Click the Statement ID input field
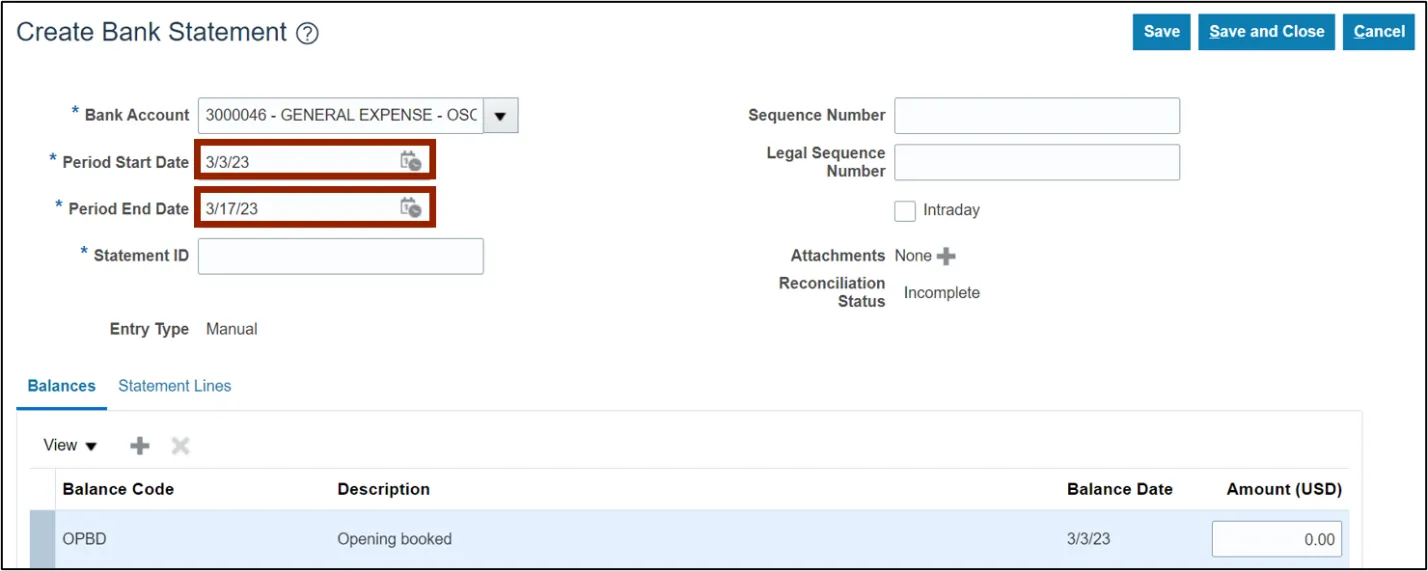 click(x=340, y=256)
